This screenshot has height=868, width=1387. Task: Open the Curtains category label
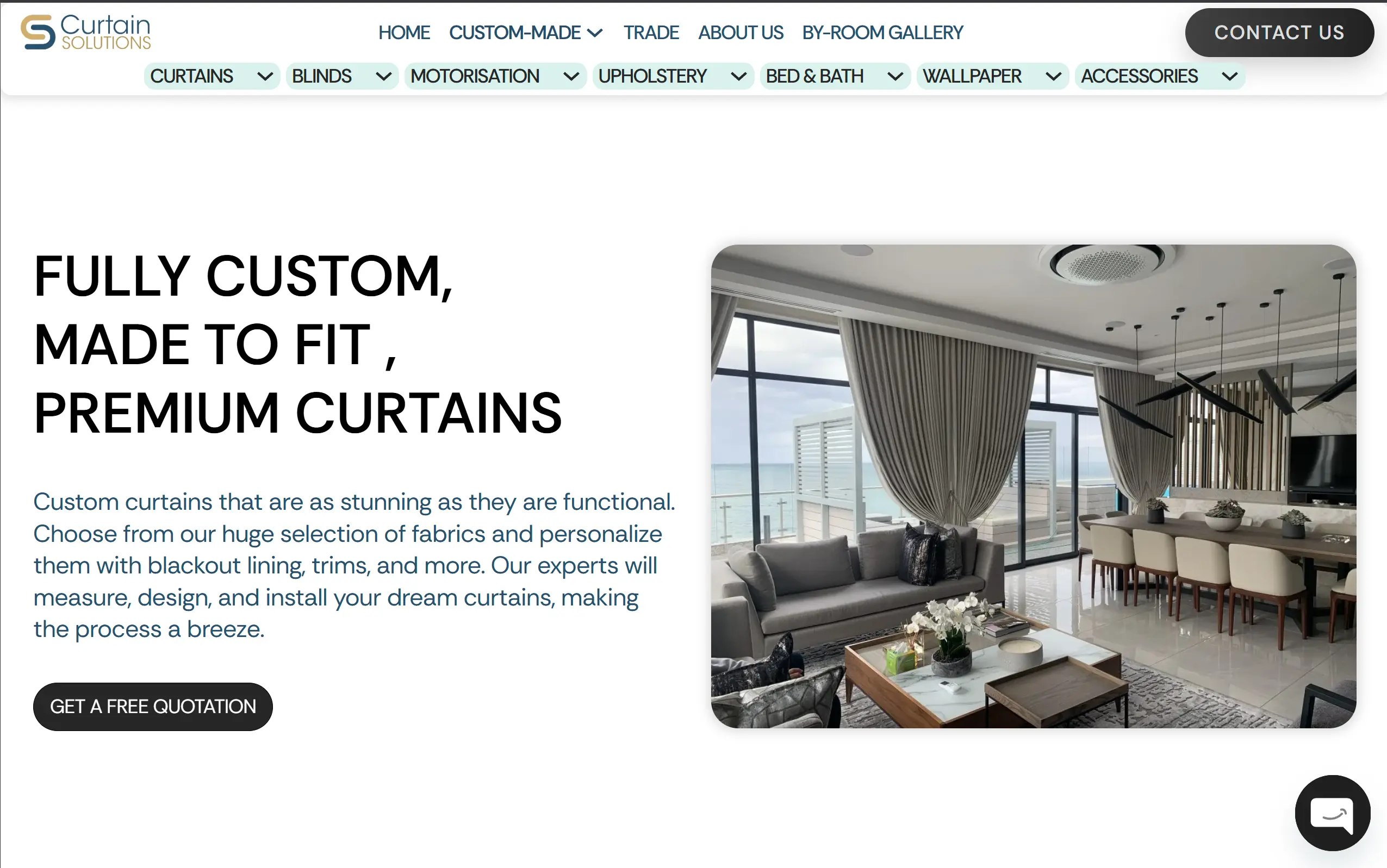[192, 76]
